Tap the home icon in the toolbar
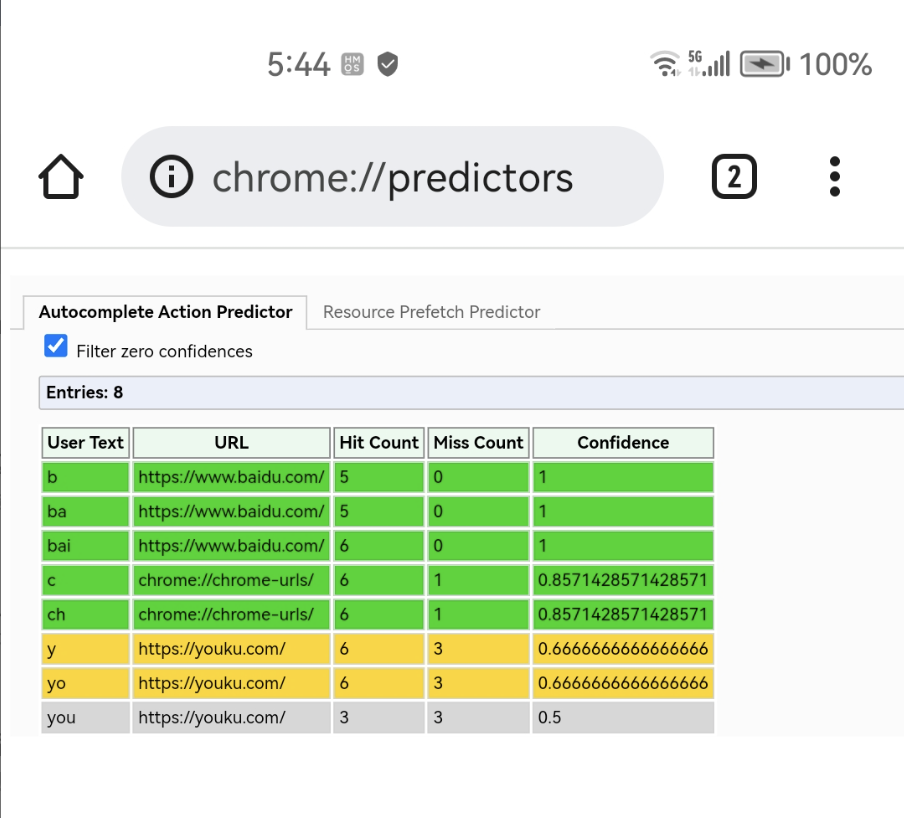904x818 pixels. [x=61, y=176]
